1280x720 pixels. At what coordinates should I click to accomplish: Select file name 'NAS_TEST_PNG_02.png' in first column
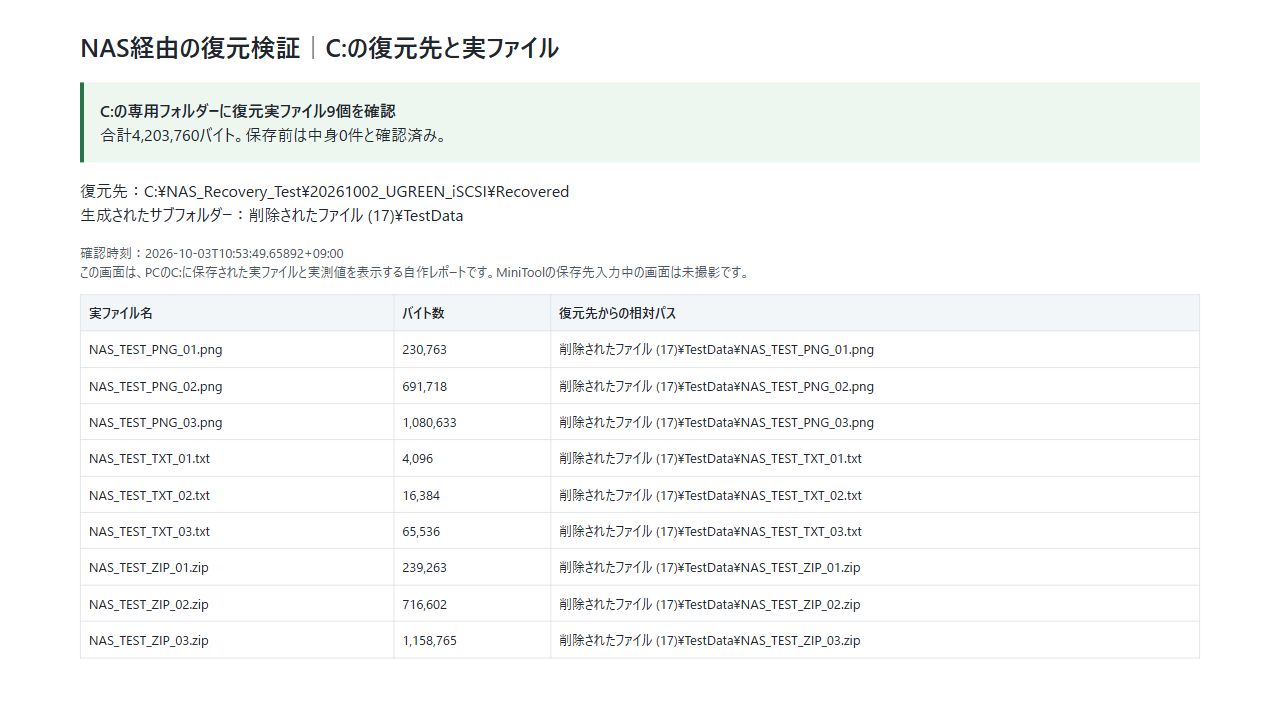[x=155, y=386]
